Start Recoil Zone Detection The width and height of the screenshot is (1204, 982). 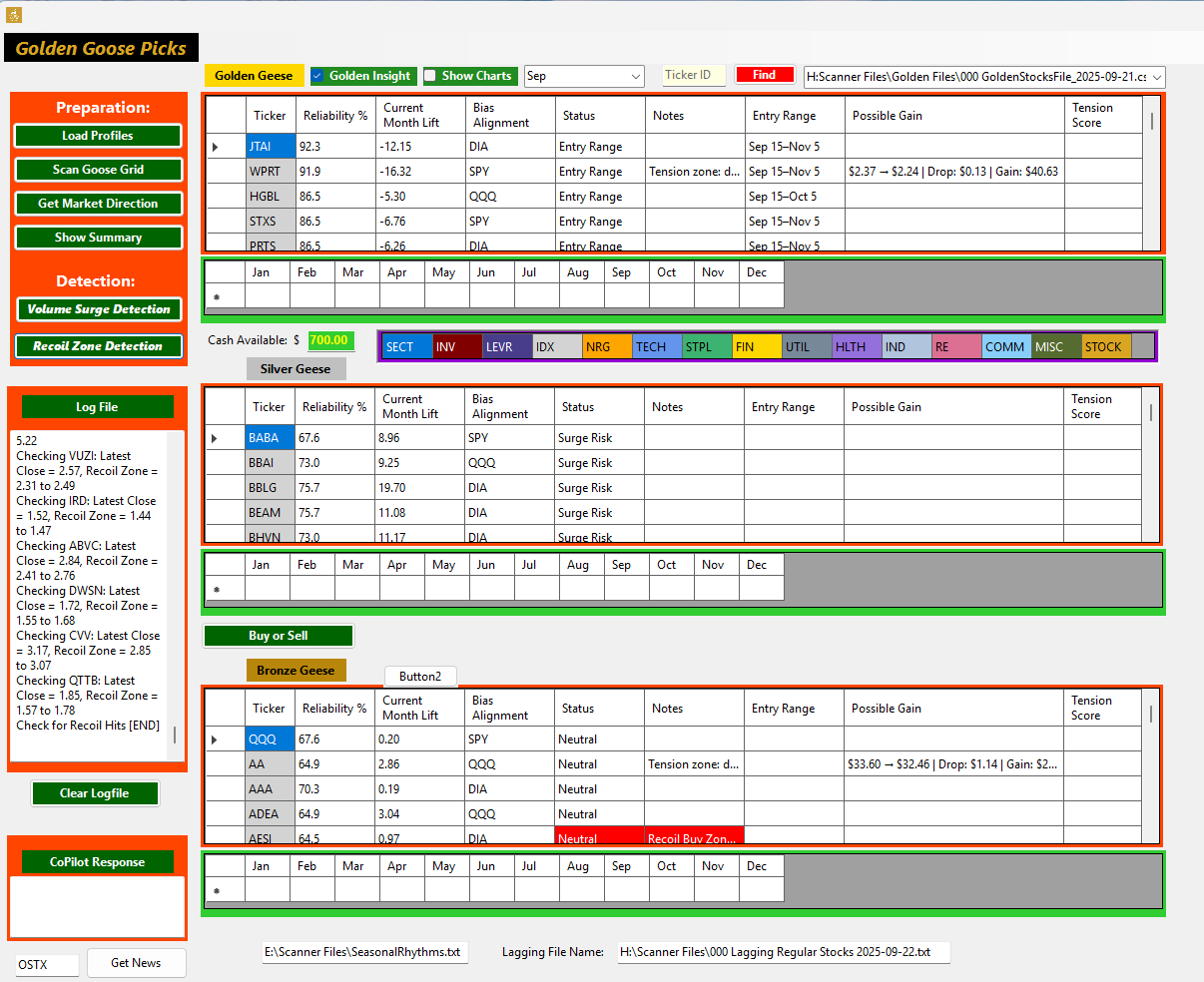tap(99, 346)
